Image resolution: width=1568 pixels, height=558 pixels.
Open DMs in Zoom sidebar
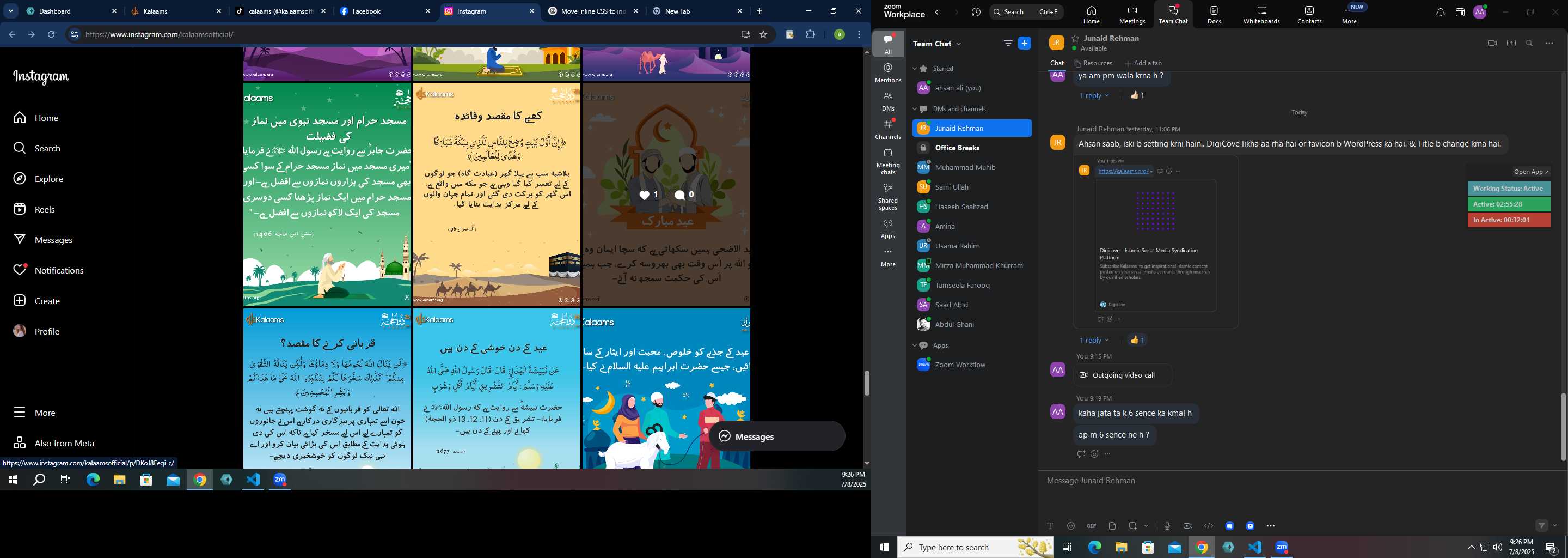pos(888,101)
